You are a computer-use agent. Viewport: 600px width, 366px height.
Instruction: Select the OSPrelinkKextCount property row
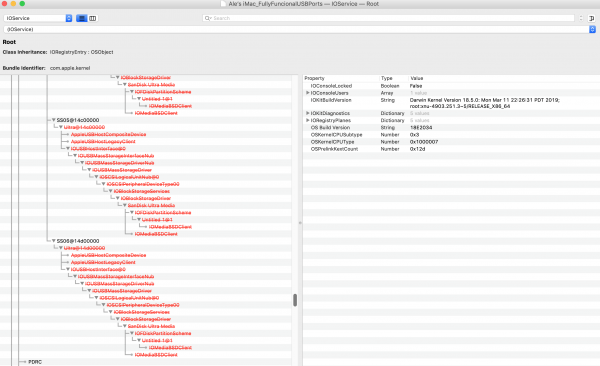(451, 149)
